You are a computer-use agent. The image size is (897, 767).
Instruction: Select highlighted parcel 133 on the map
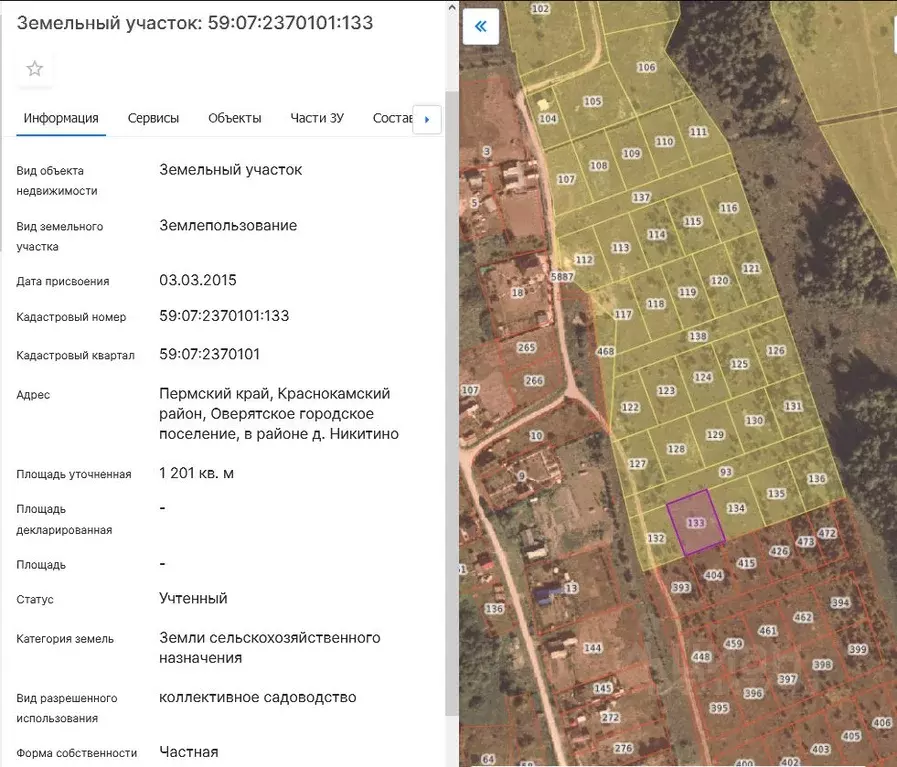point(696,522)
